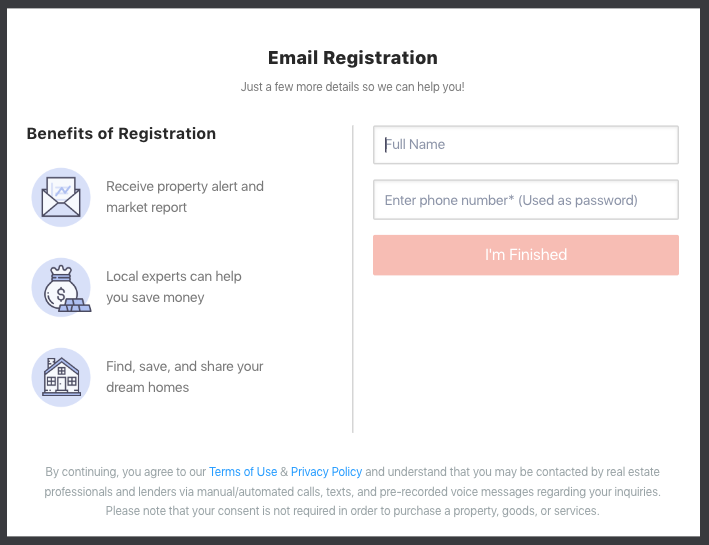The width and height of the screenshot is (709, 545).
Task: Open the Terms of Use link
Action: coord(243,472)
